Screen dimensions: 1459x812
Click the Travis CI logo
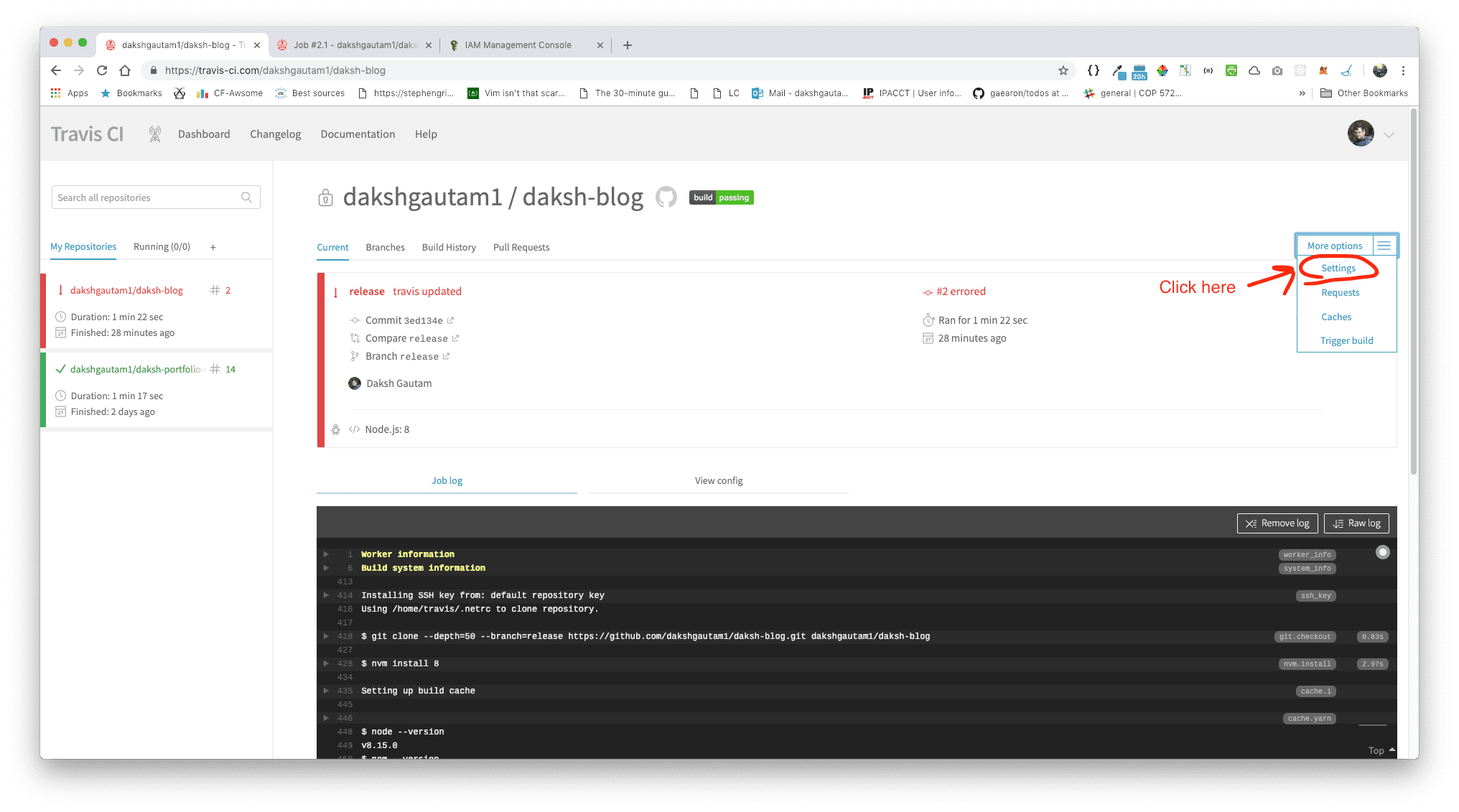tap(87, 134)
